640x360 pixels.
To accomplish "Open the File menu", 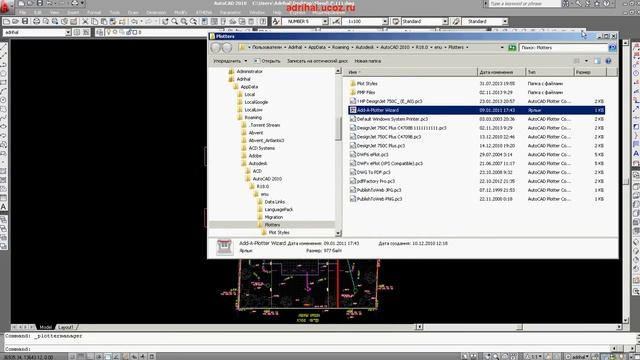I will pos(22,13).
